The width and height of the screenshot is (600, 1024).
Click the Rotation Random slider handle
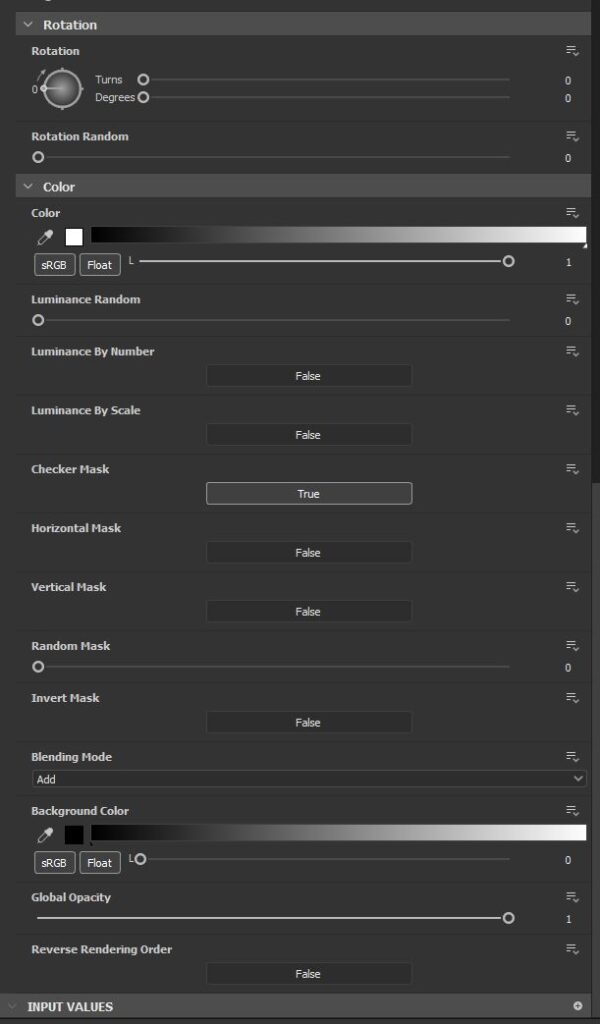click(38, 157)
